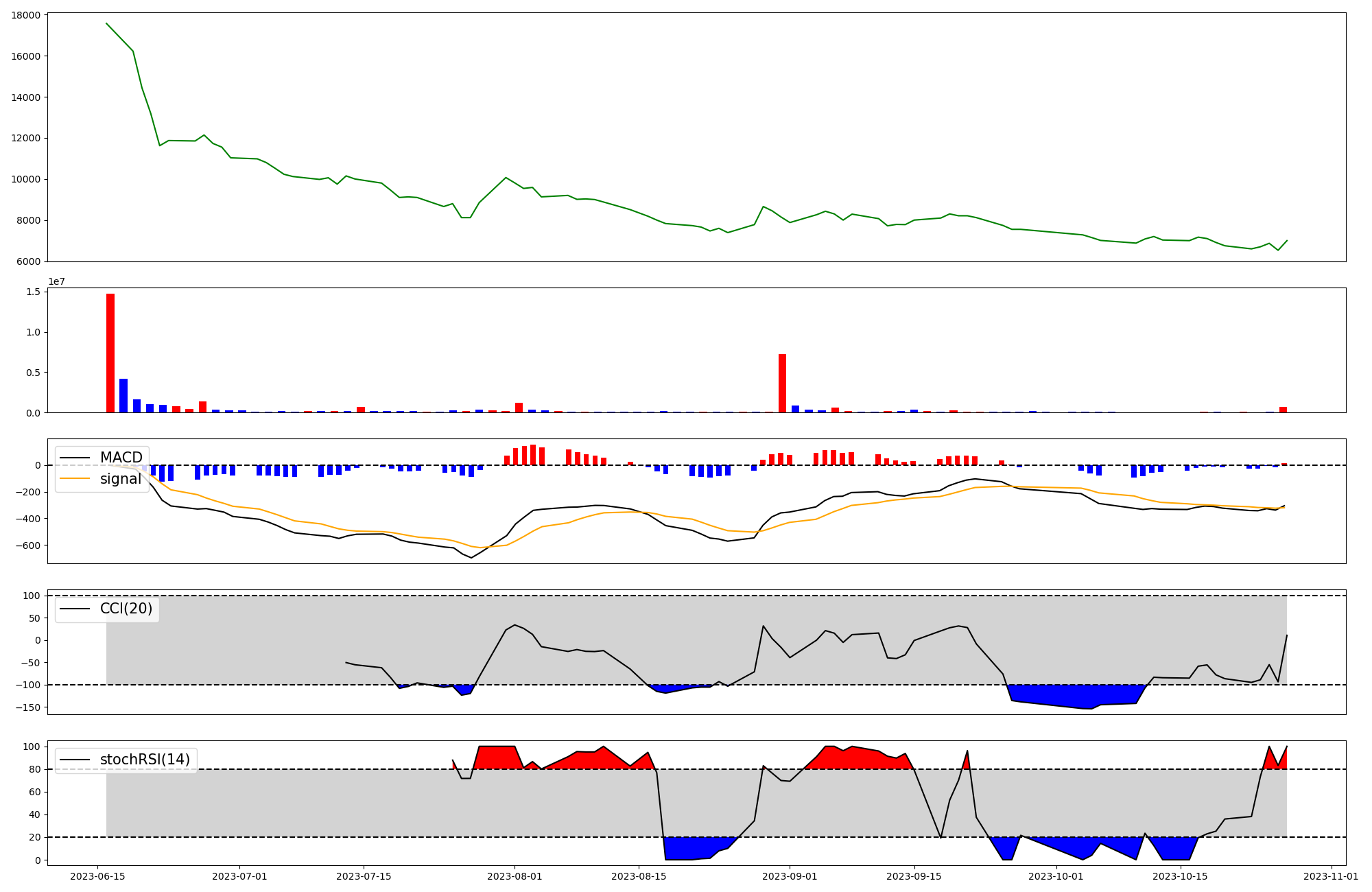Click the 2023-06-15 date tick label
This screenshot has width=1372, height=892.
[x=97, y=876]
